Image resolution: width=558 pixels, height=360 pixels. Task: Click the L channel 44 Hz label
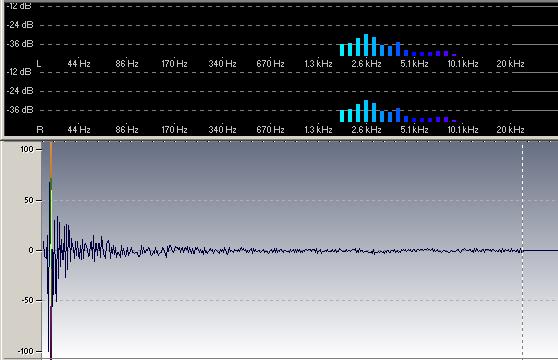tap(79, 64)
